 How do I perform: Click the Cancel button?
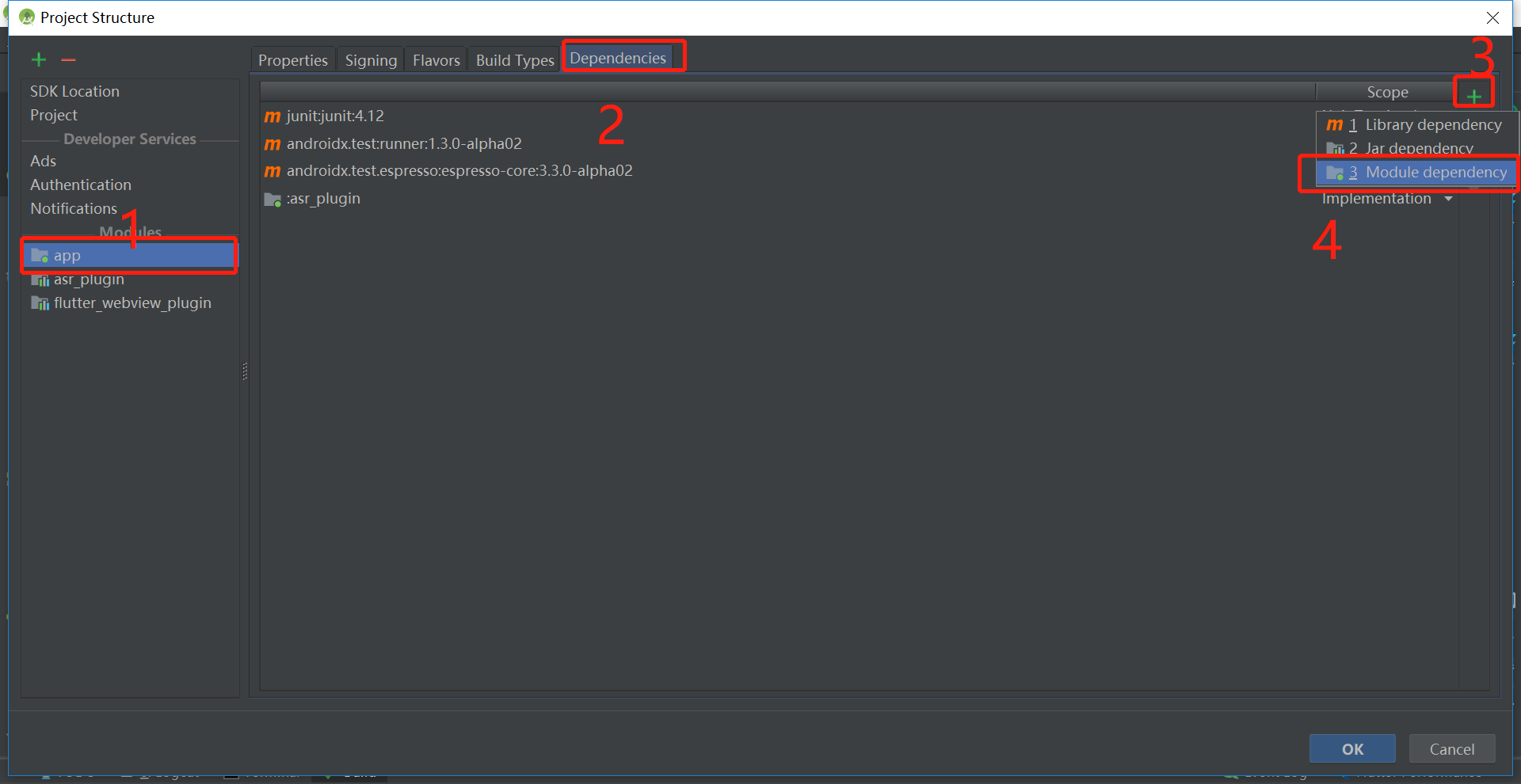[x=1452, y=749]
